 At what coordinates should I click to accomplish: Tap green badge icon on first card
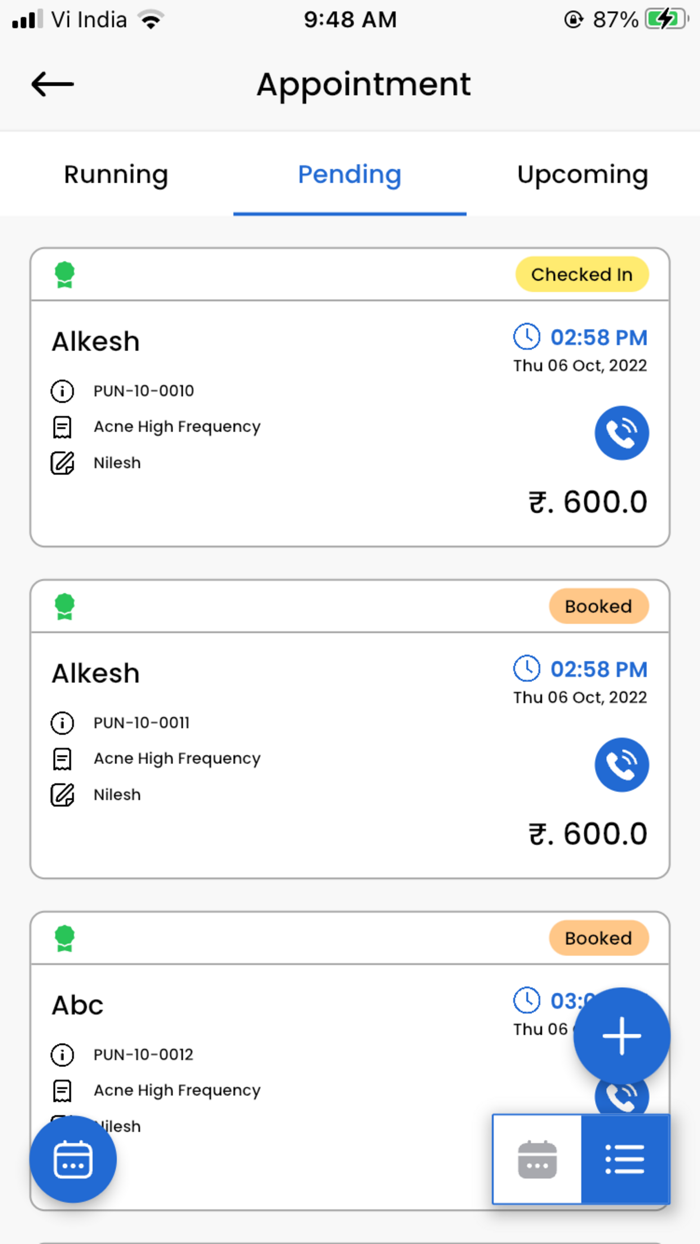[x=65, y=275]
